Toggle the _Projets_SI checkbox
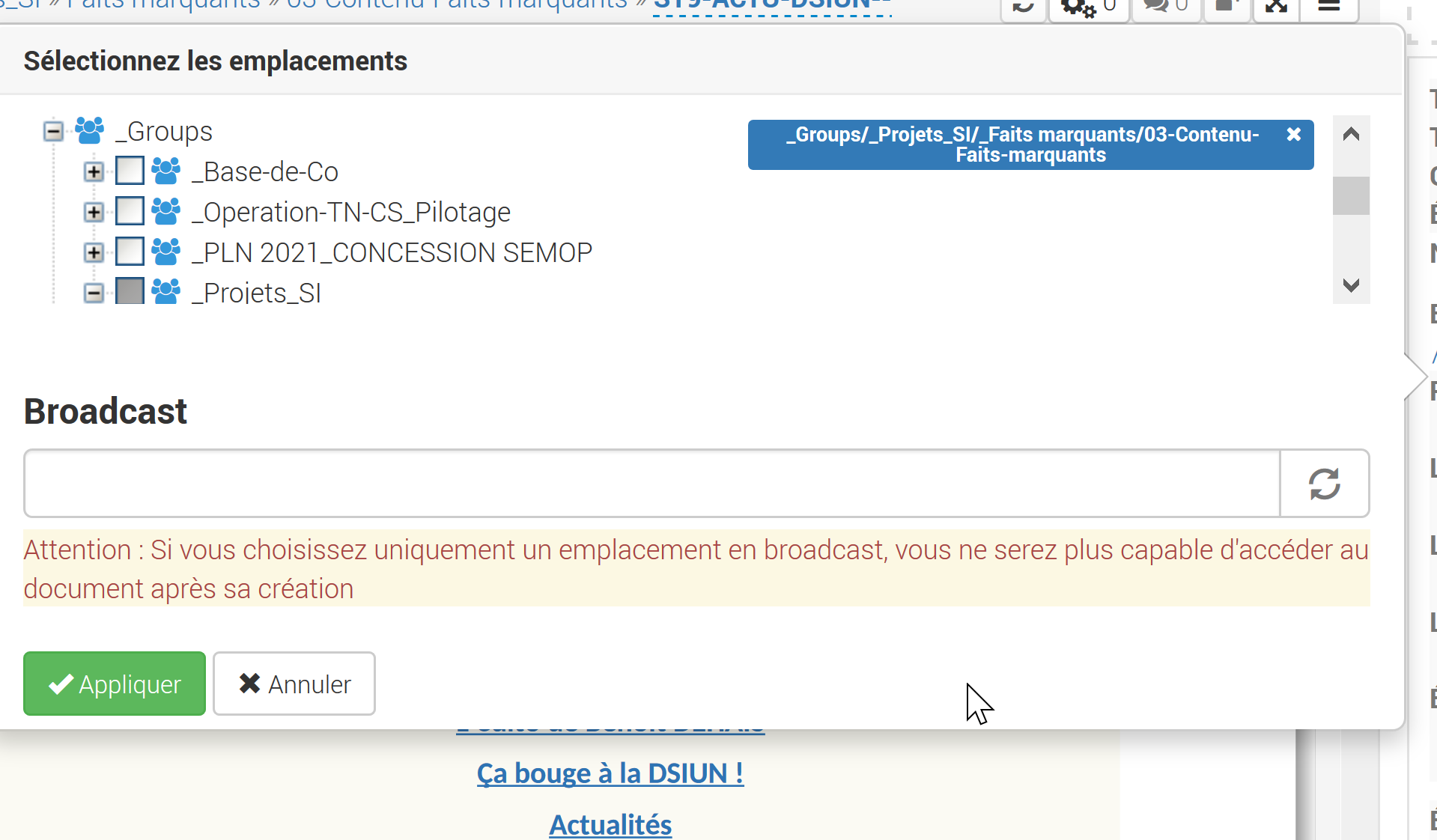The height and width of the screenshot is (840, 1437). point(130,291)
